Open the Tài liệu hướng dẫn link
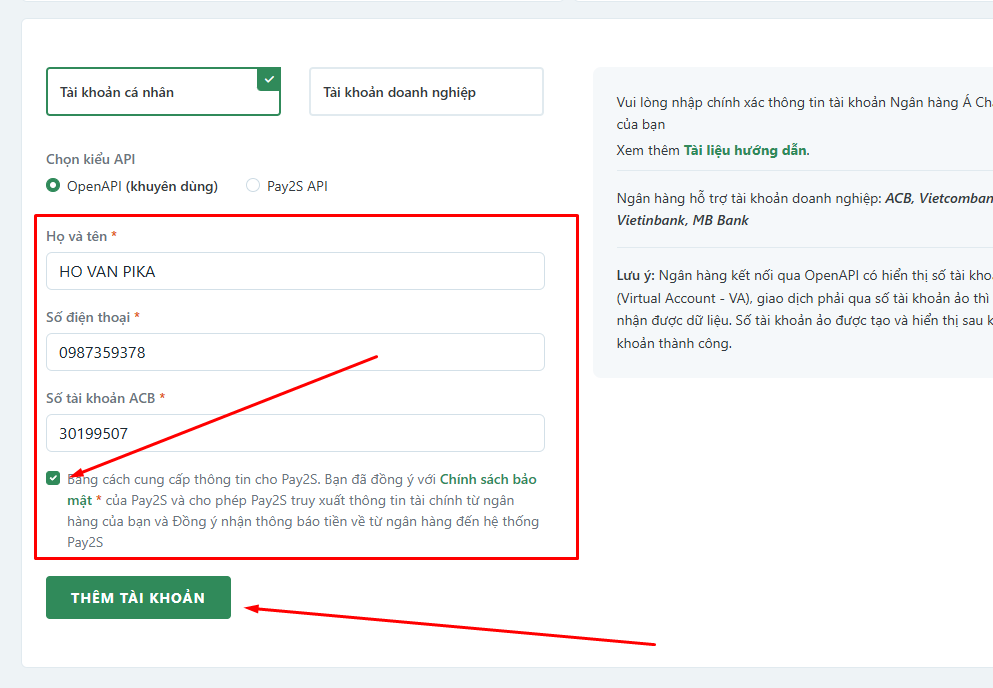The height and width of the screenshot is (688, 993). click(745, 150)
